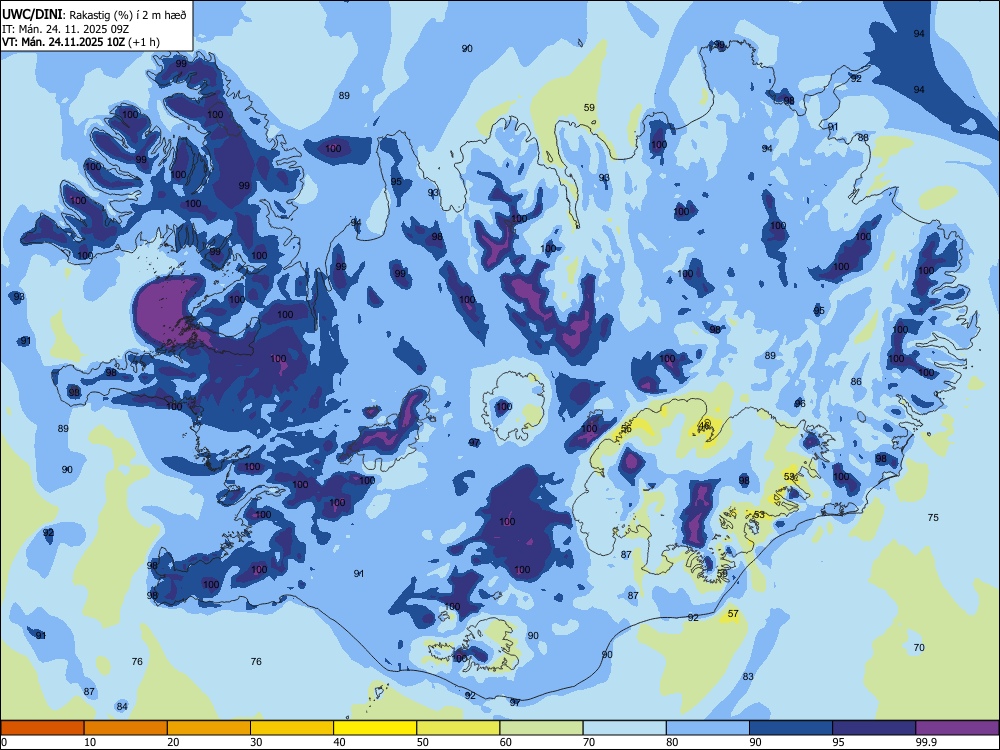This screenshot has height=750, width=1000.
Task: Click the map value '96' in east Iceland
Action: [x=800, y=403]
